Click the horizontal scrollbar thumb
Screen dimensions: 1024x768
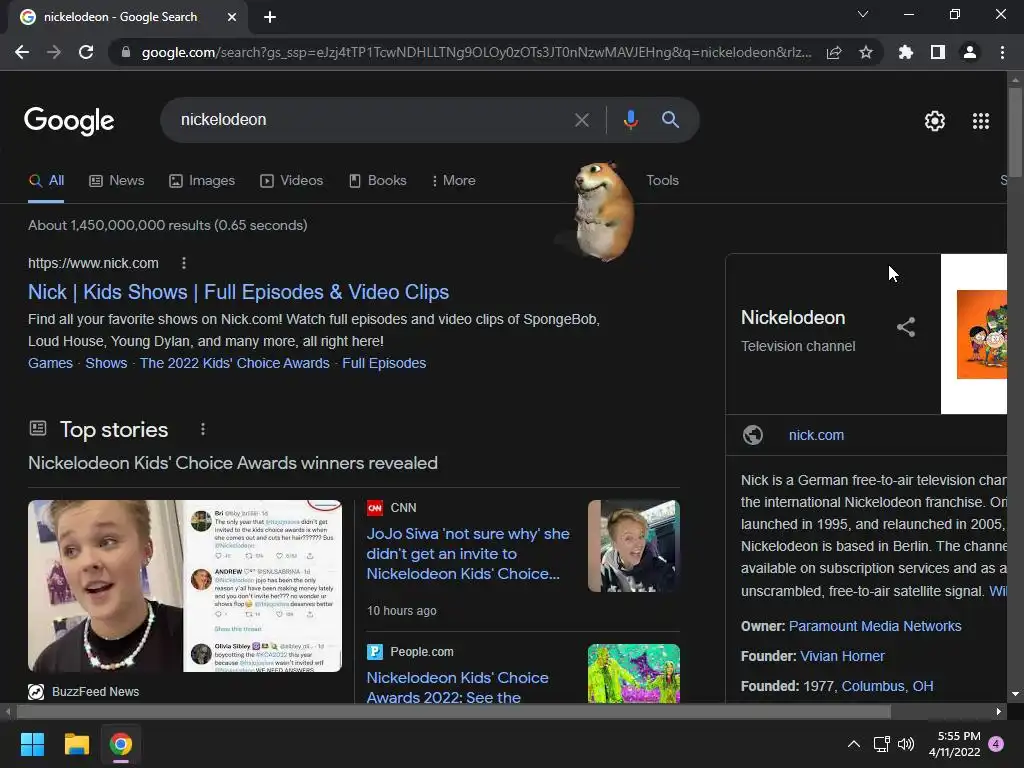453,712
